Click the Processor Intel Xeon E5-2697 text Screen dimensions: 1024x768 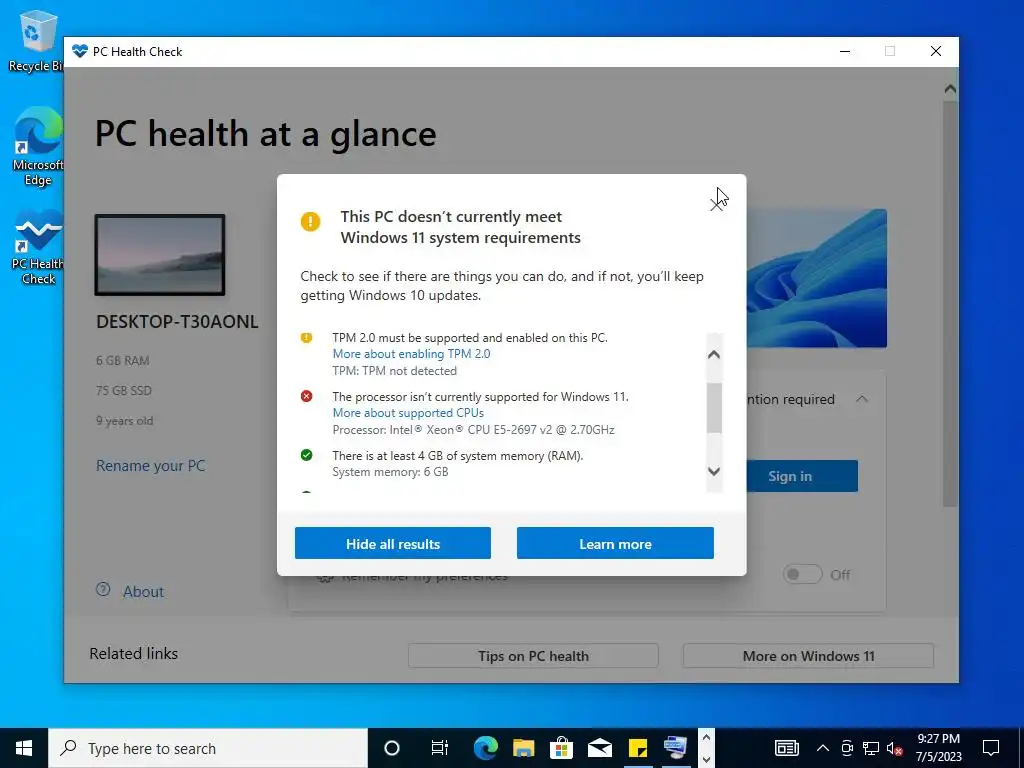473,430
